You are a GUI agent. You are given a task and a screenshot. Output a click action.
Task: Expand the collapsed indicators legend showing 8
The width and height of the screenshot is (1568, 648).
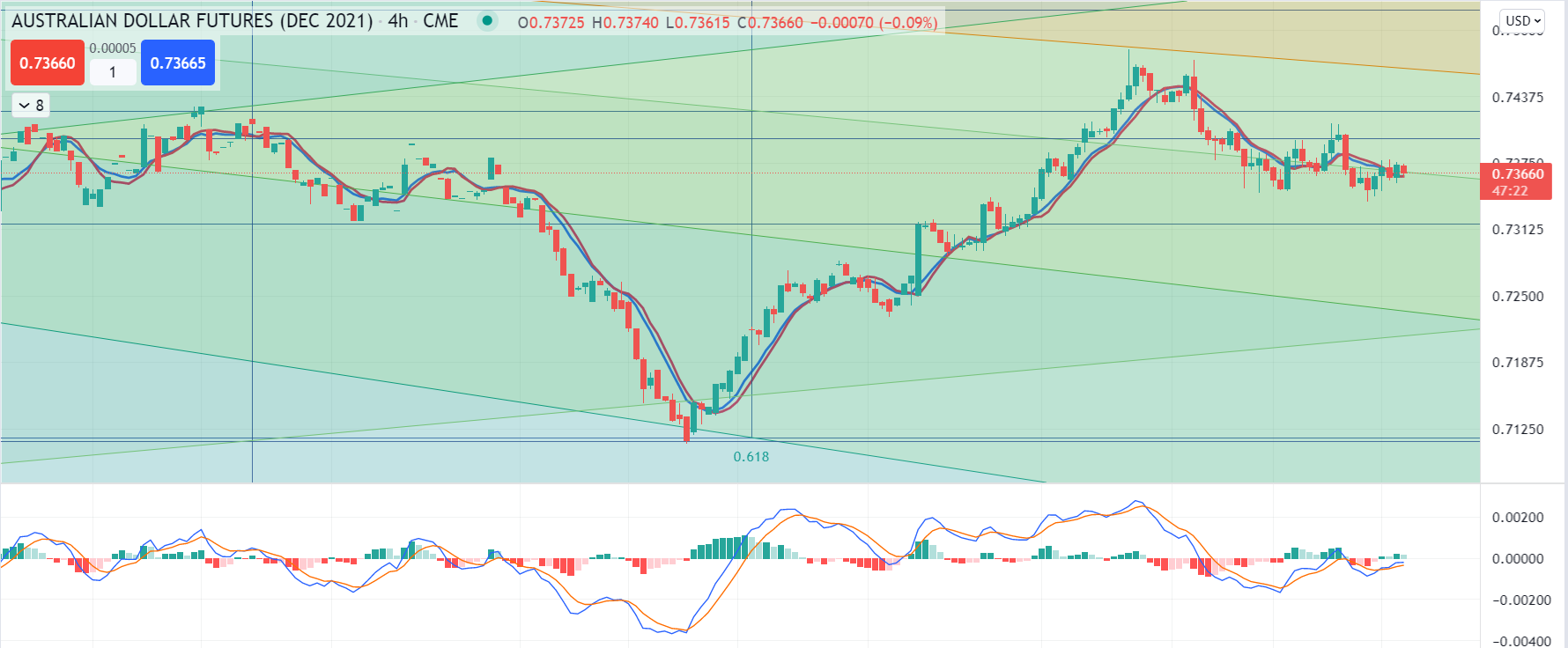[31, 106]
